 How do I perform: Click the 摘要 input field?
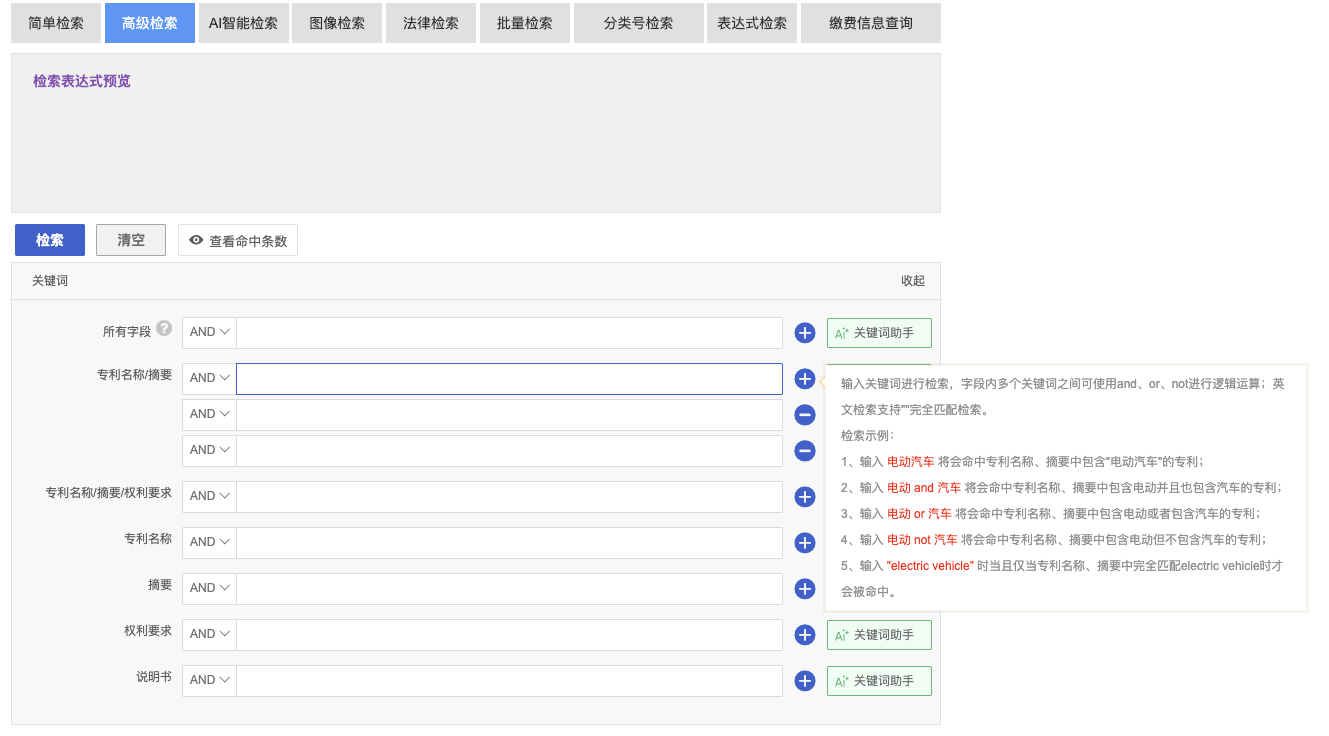coord(509,589)
